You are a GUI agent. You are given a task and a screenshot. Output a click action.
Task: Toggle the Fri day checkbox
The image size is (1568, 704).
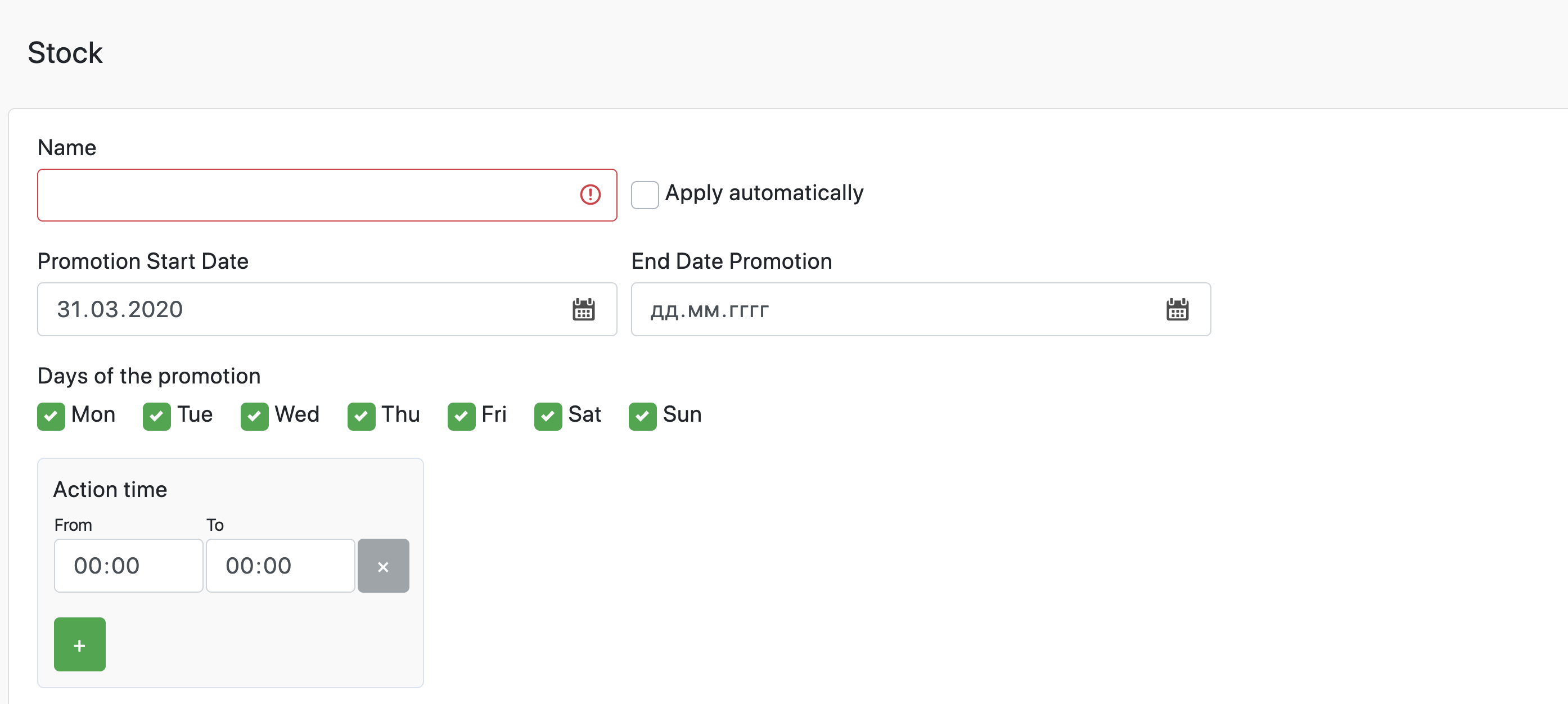461,416
